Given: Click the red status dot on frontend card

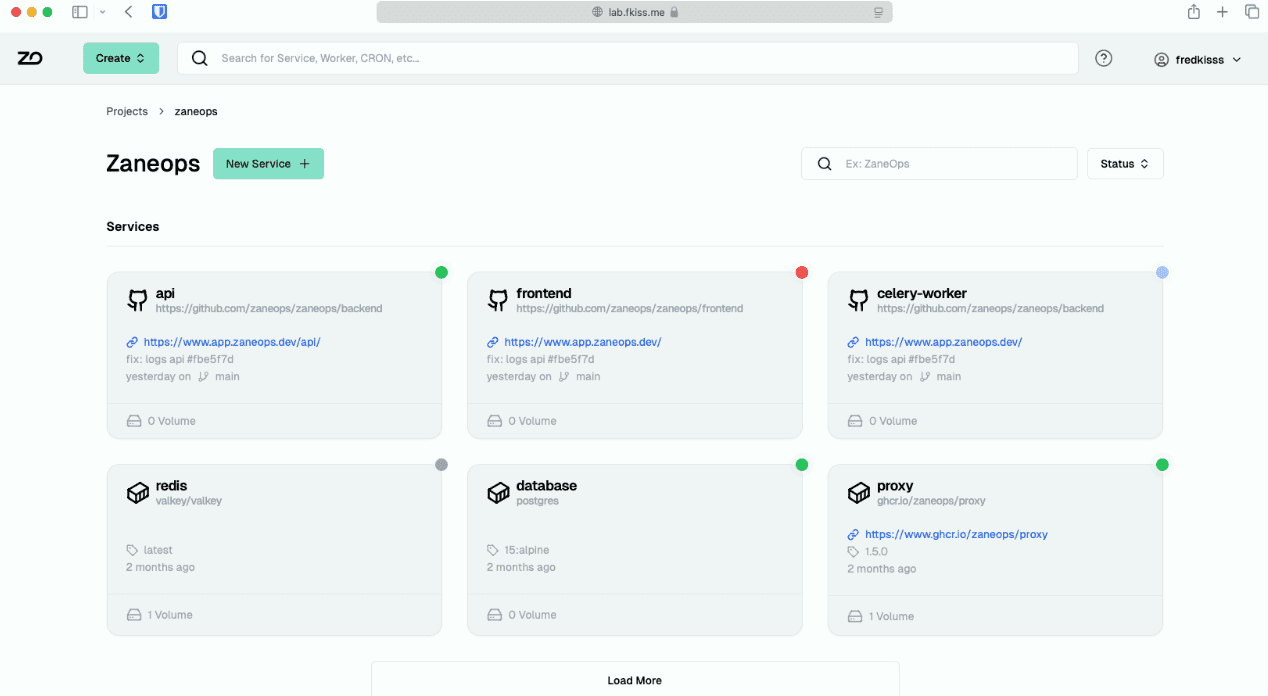Looking at the screenshot, I should coord(801,272).
